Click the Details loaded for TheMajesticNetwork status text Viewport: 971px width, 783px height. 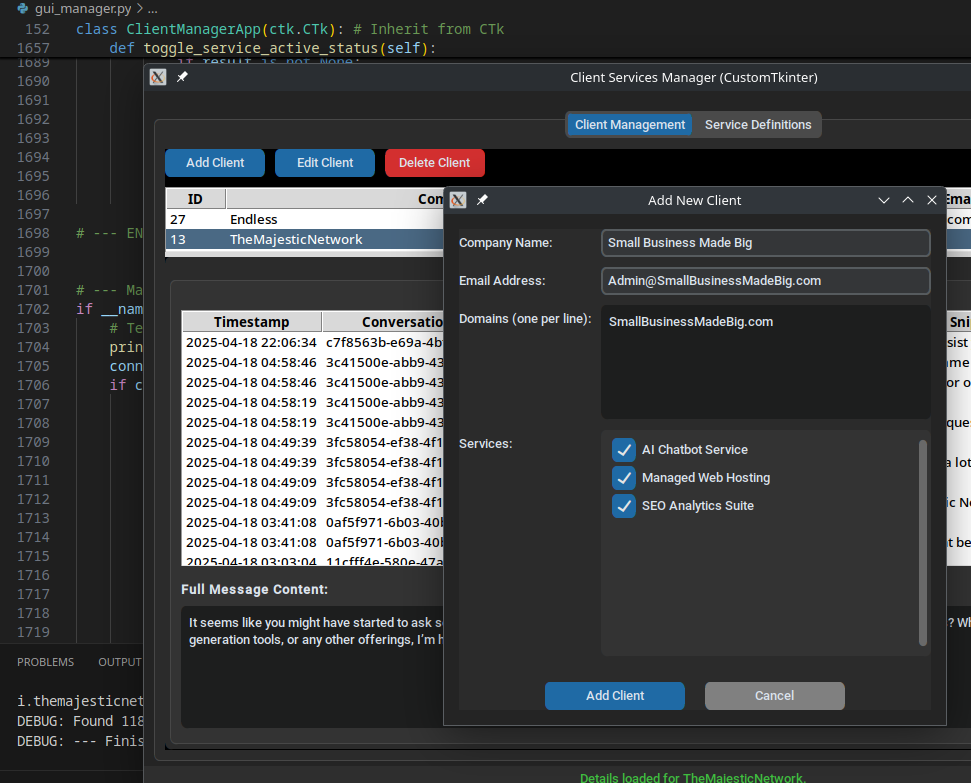[x=692, y=777]
